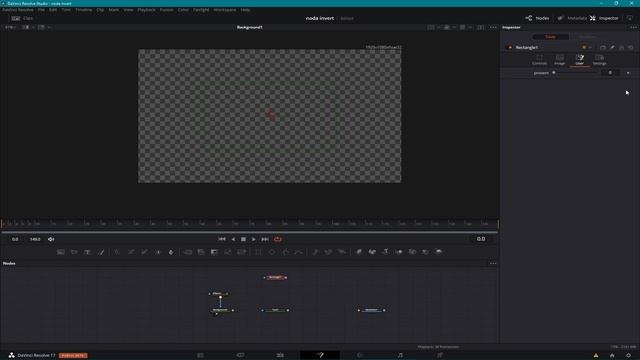Toggle the Inspector panel button
Image resolution: width=640 pixels, height=360 pixels.
(x=604, y=18)
